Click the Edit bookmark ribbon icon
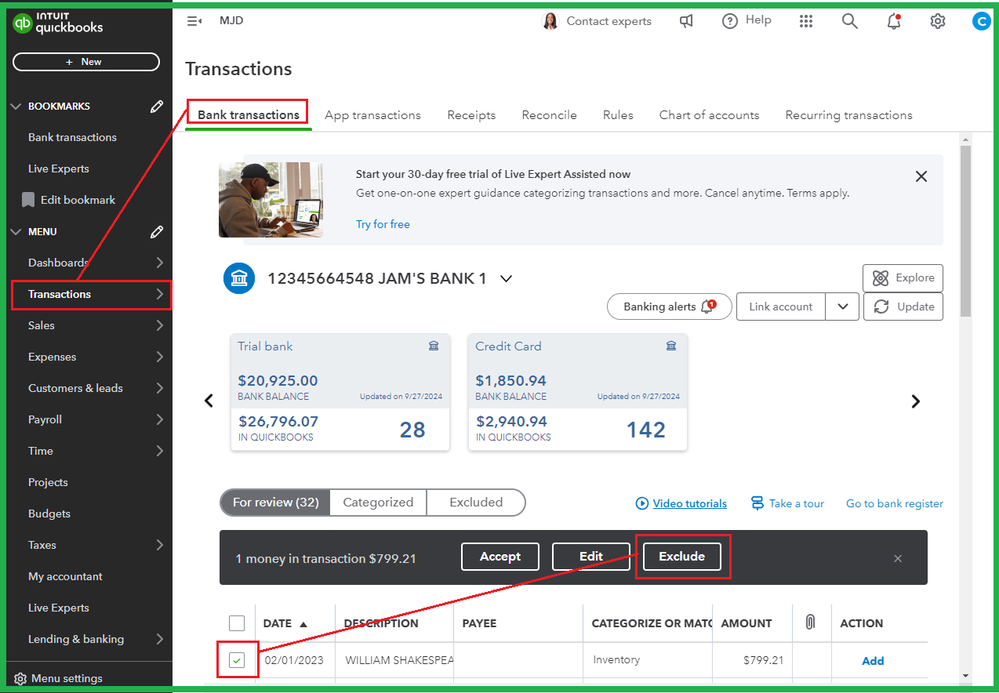Image resolution: width=999 pixels, height=693 pixels. coord(28,200)
